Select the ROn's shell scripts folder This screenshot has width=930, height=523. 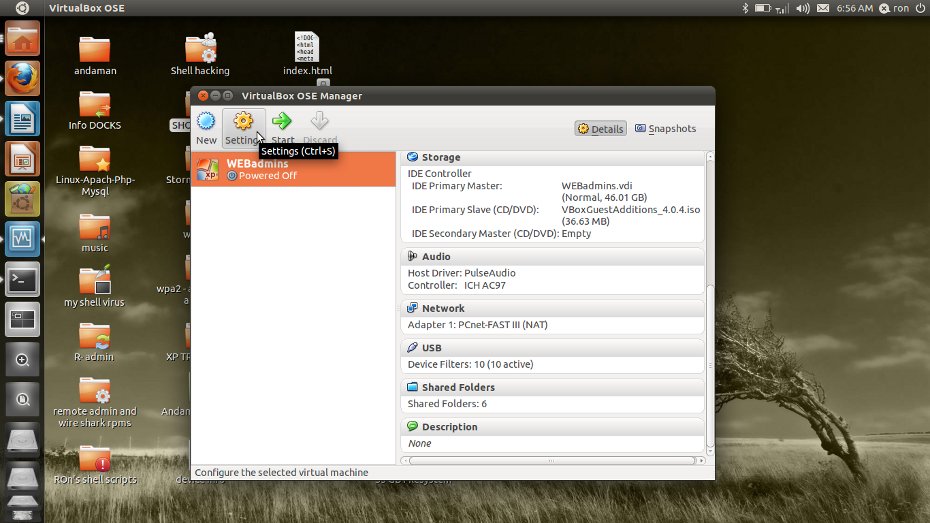tap(95, 465)
